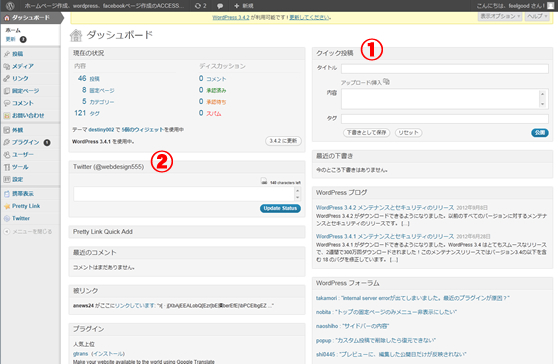Open the リンク links menu
The image size is (558, 364).
tap(20, 78)
